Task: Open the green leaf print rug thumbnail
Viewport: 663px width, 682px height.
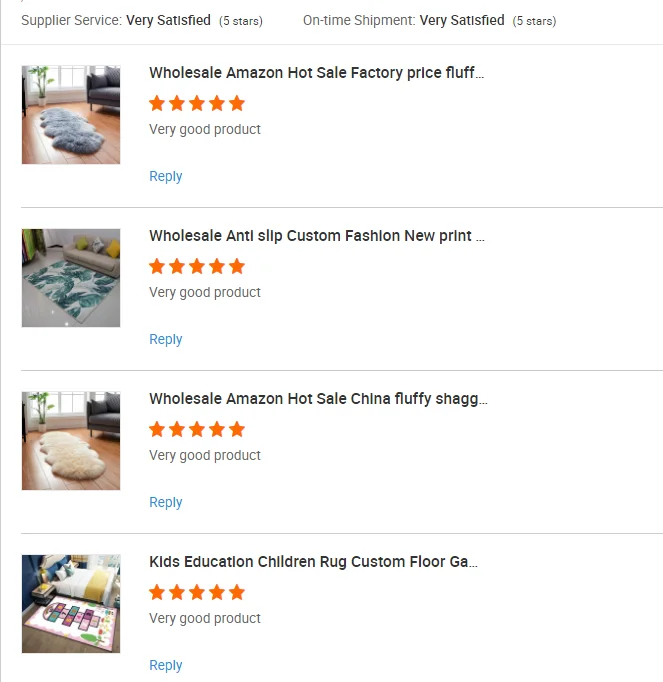Action: pyautogui.click(x=71, y=278)
